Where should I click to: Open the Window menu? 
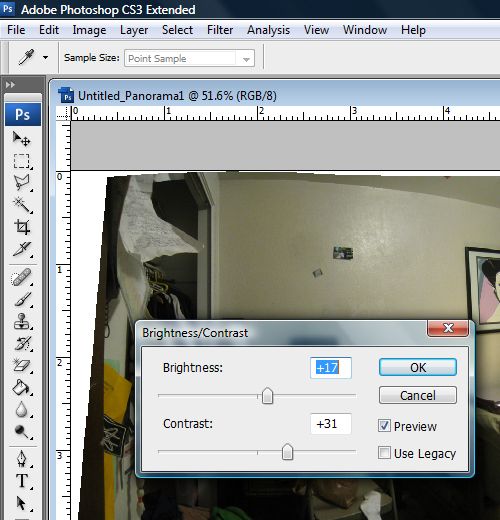(365, 30)
